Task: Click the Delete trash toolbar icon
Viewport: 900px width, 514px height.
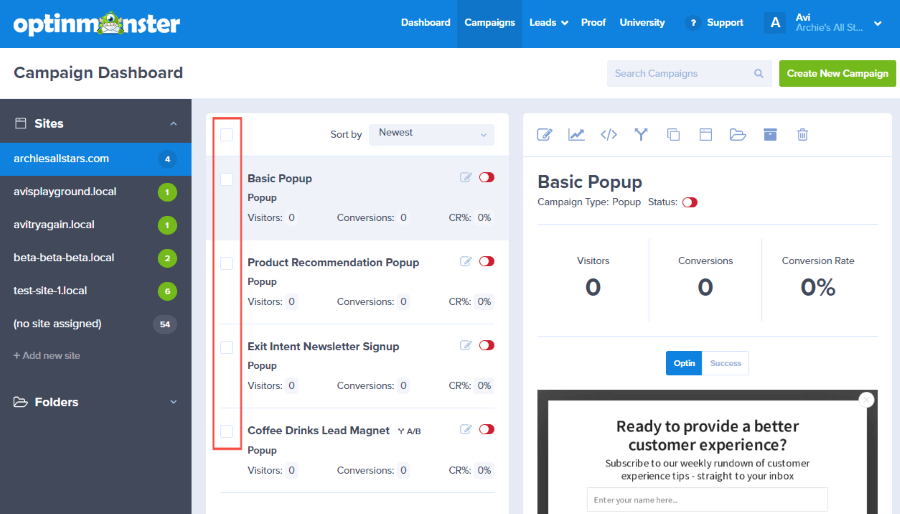Action: 802,135
